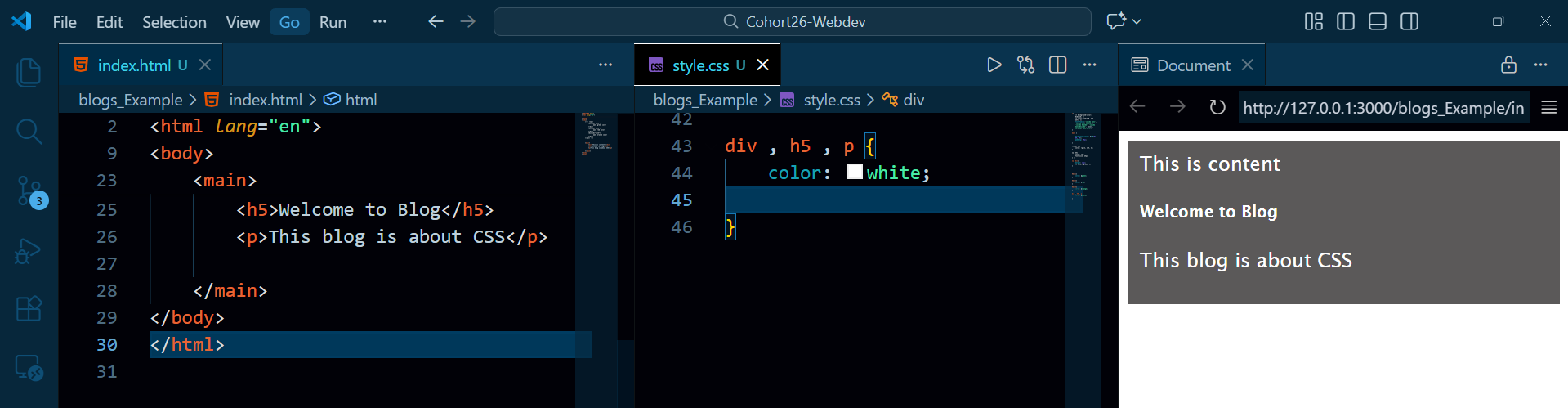This screenshot has width=1568, height=408.
Task: Click the html symbol breadcrumb
Action: (x=360, y=100)
